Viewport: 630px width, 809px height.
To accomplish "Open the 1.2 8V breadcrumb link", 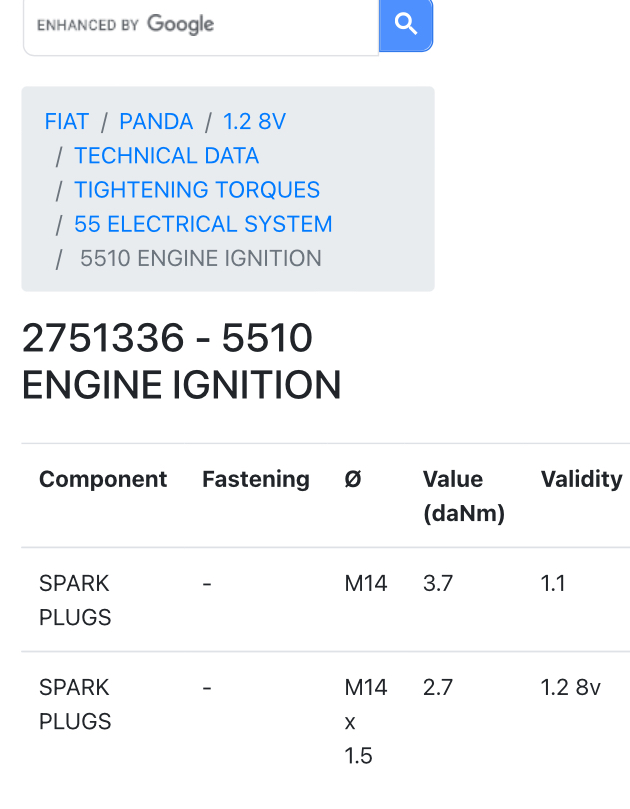I will [254, 122].
